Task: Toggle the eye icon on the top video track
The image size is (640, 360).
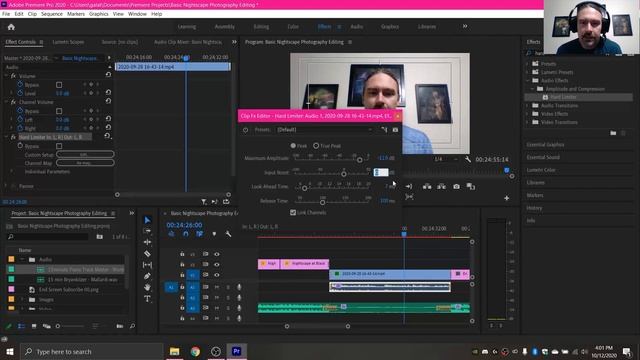Action: pyautogui.click(x=217, y=254)
